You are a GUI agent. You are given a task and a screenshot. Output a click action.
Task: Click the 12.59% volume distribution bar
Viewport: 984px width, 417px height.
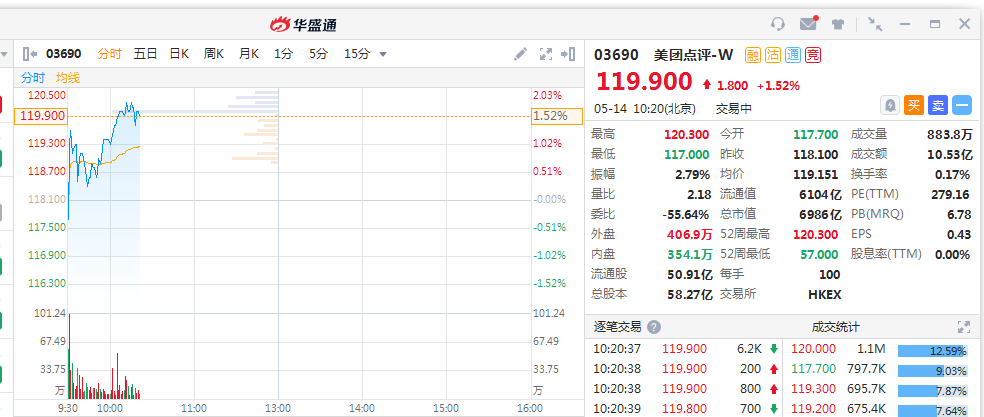click(932, 350)
